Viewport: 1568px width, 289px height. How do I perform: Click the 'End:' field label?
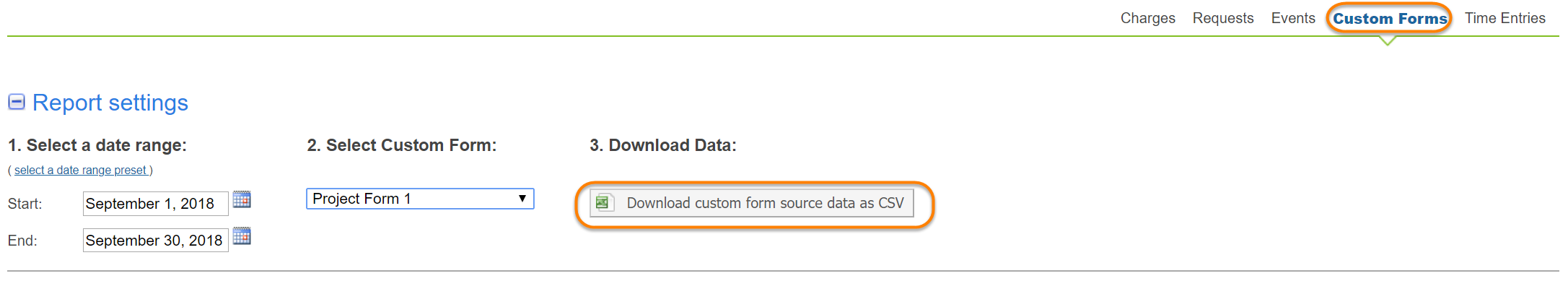[x=22, y=241]
